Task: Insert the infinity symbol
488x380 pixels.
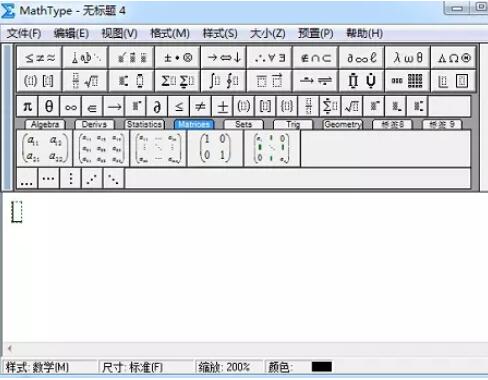Action: click(71, 107)
